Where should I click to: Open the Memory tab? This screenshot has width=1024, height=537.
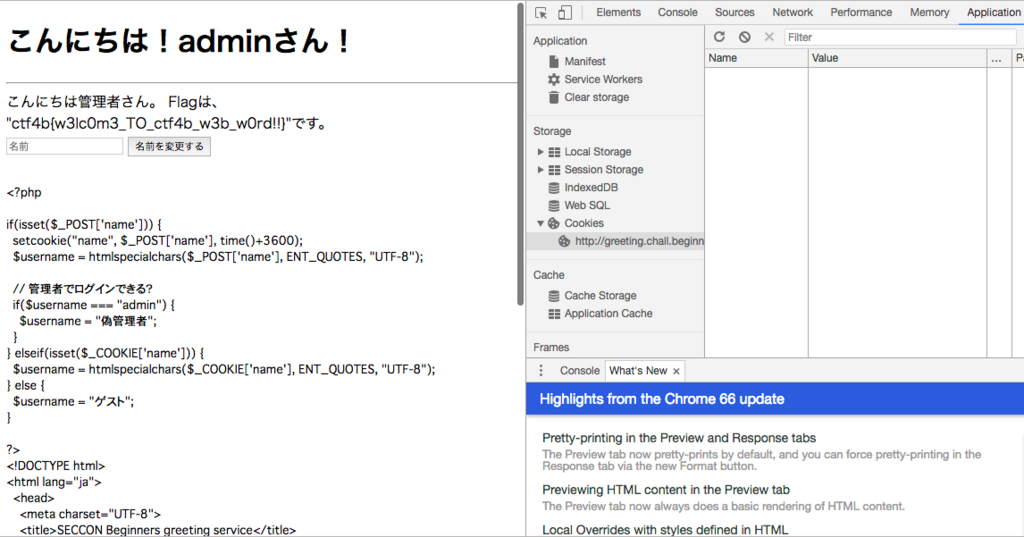929,12
